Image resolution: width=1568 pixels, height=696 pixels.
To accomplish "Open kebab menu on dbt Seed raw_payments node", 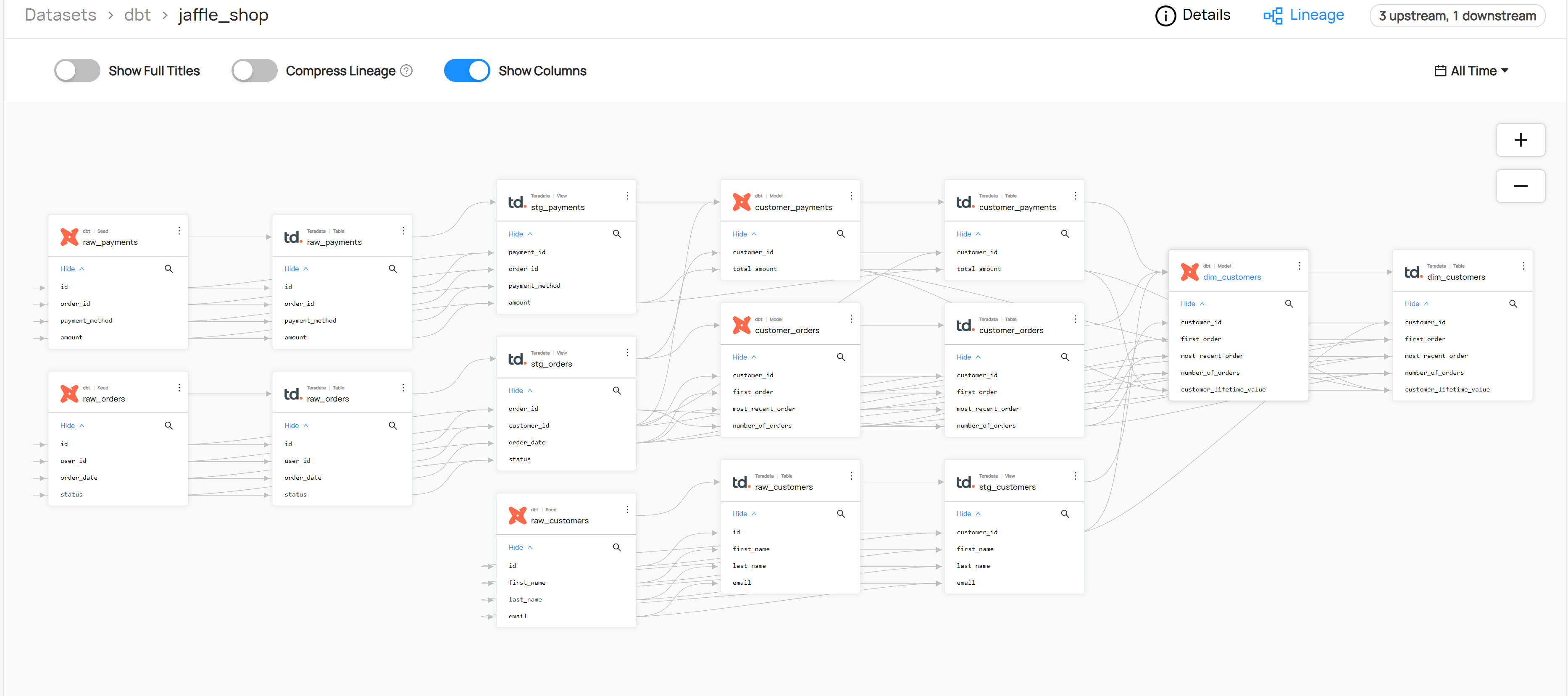I will pyautogui.click(x=179, y=231).
